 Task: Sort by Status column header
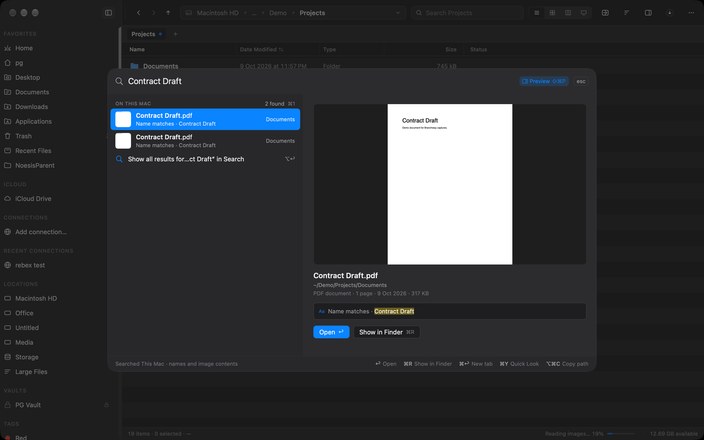coord(478,49)
